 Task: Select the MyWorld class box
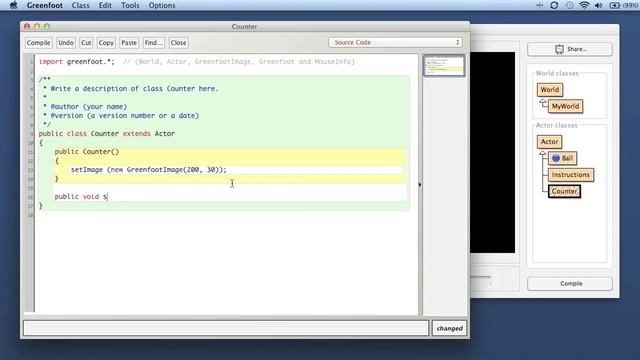[565, 106]
